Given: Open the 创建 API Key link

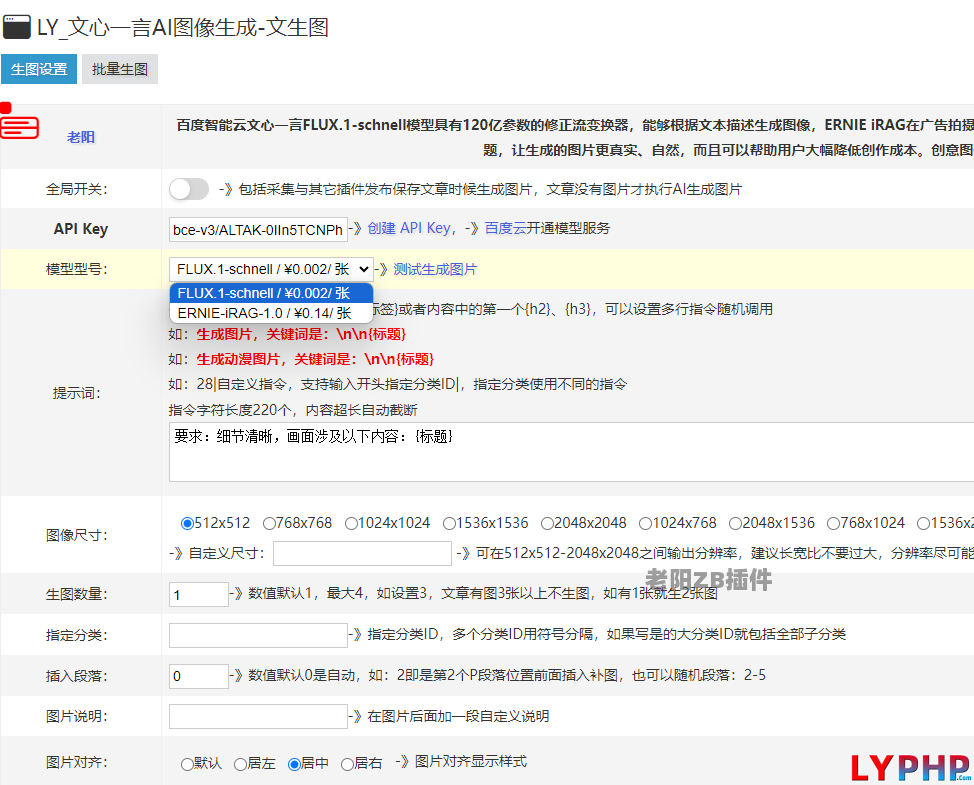Looking at the screenshot, I should [409, 229].
